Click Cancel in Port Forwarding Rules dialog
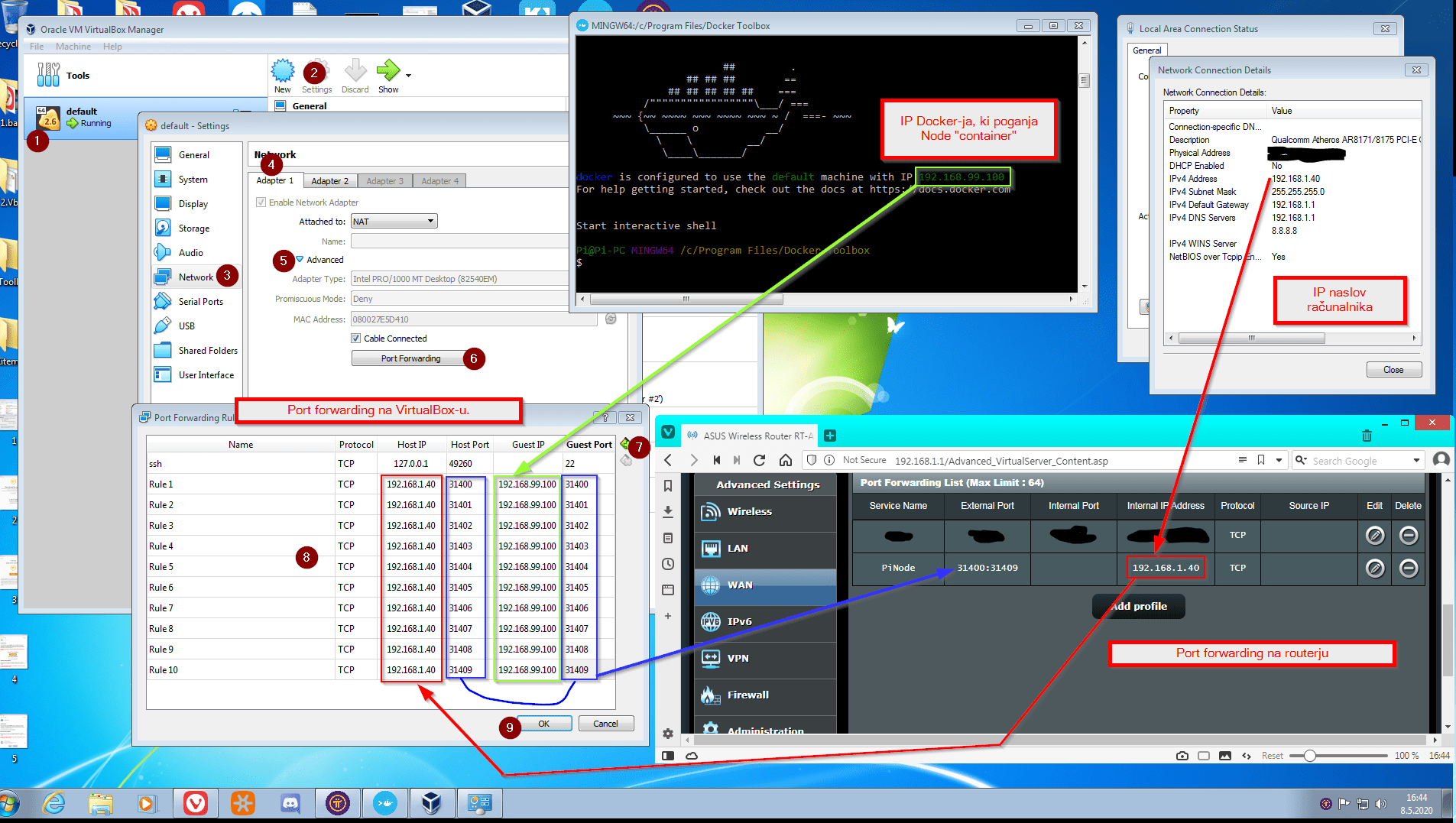The image size is (1456, 823). click(x=605, y=724)
